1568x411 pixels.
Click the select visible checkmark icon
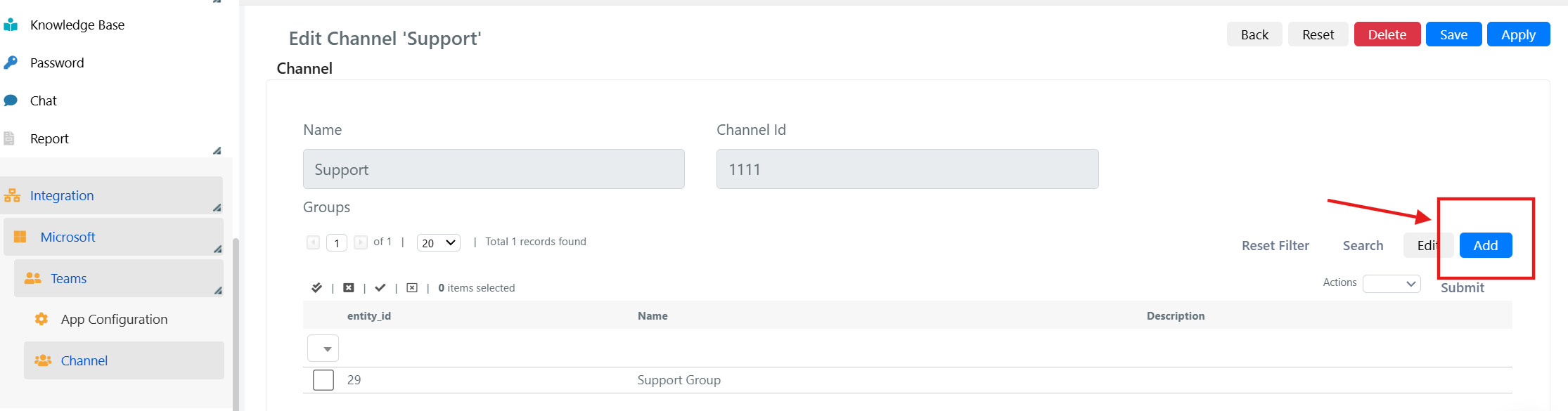(x=380, y=287)
